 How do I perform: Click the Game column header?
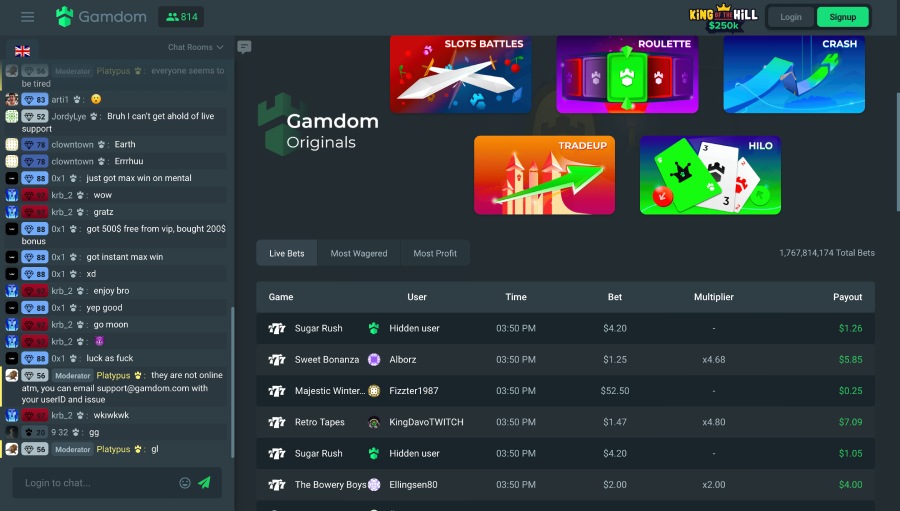[x=281, y=297]
